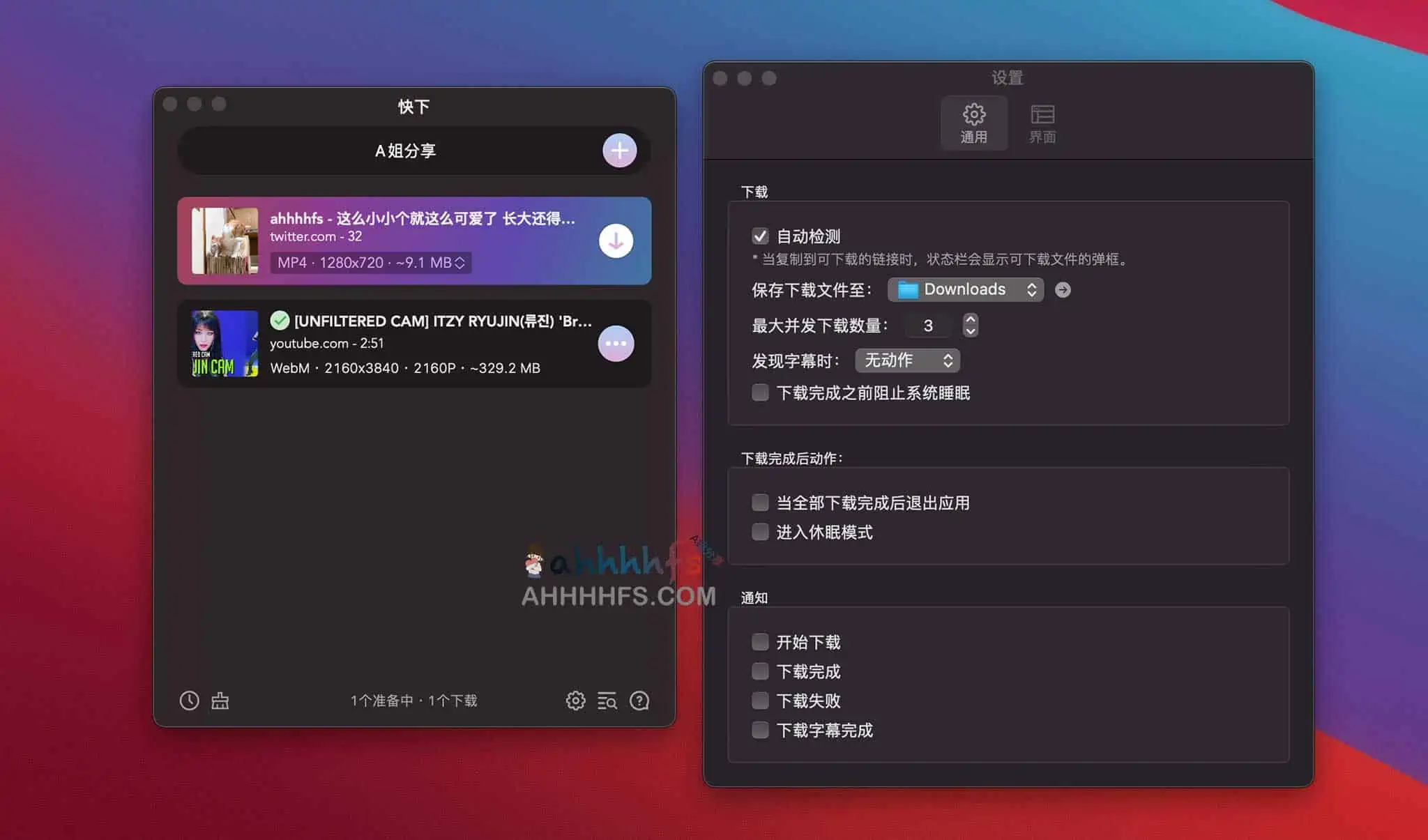Viewport: 1428px width, 840px height.
Task: Open the download log list icon
Action: coord(607,701)
